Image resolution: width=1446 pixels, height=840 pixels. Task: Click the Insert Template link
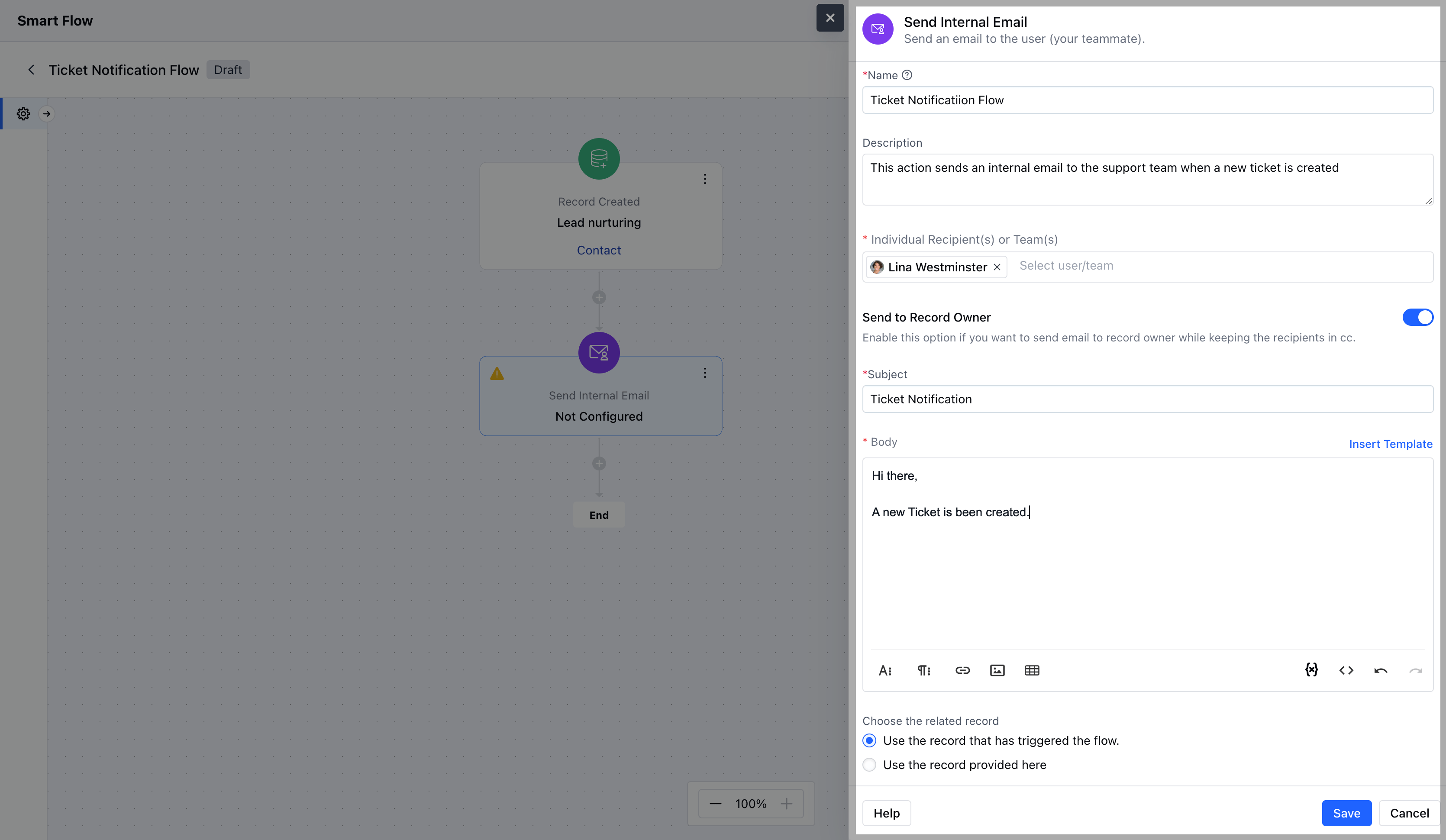coord(1390,444)
